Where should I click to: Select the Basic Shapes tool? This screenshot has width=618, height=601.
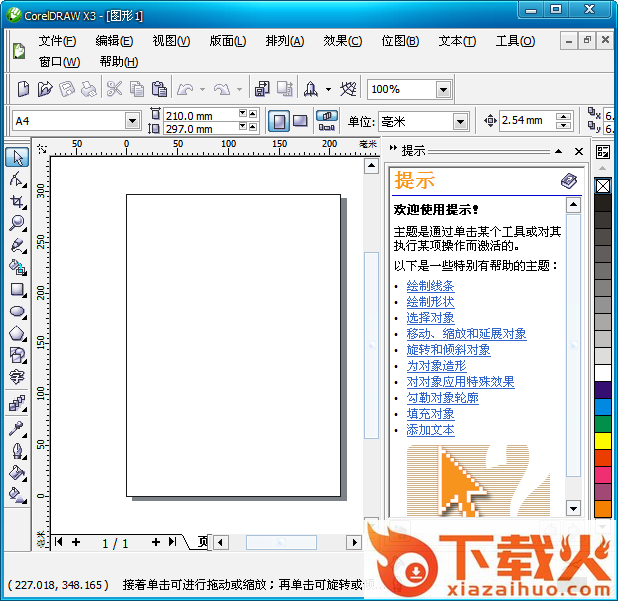tap(17, 355)
